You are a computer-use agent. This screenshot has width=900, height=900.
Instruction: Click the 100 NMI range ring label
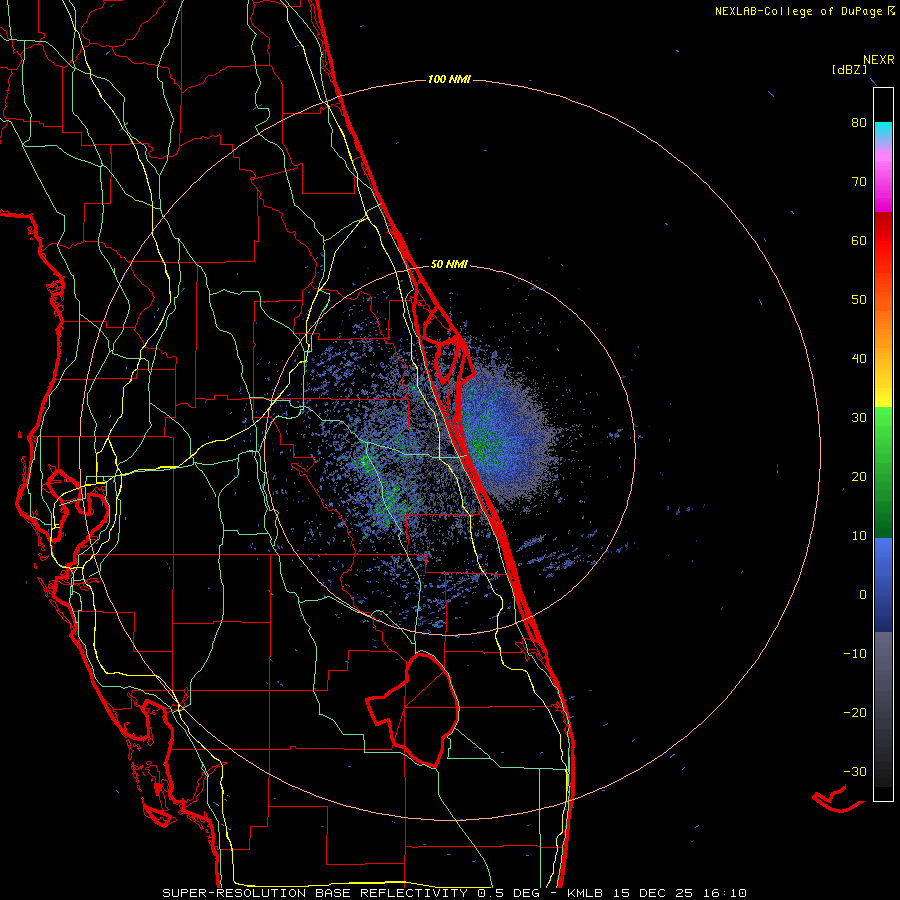[x=449, y=79]
